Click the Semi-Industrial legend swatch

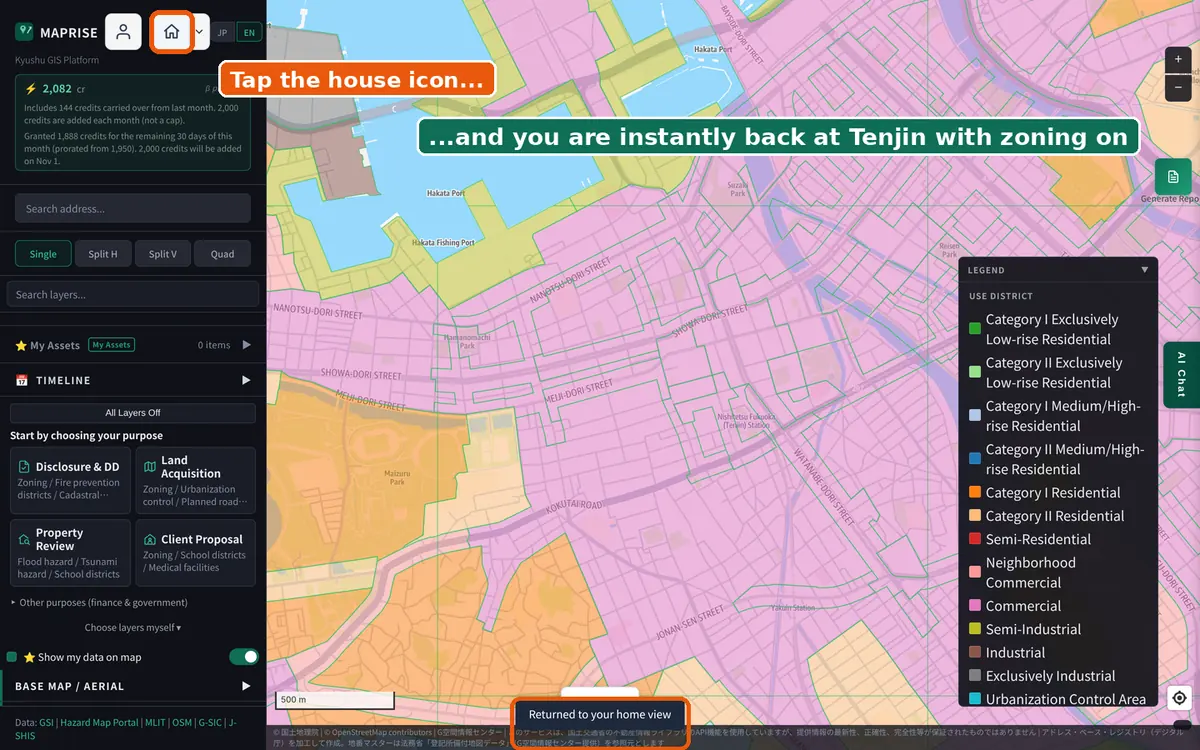tap(974, 629)
